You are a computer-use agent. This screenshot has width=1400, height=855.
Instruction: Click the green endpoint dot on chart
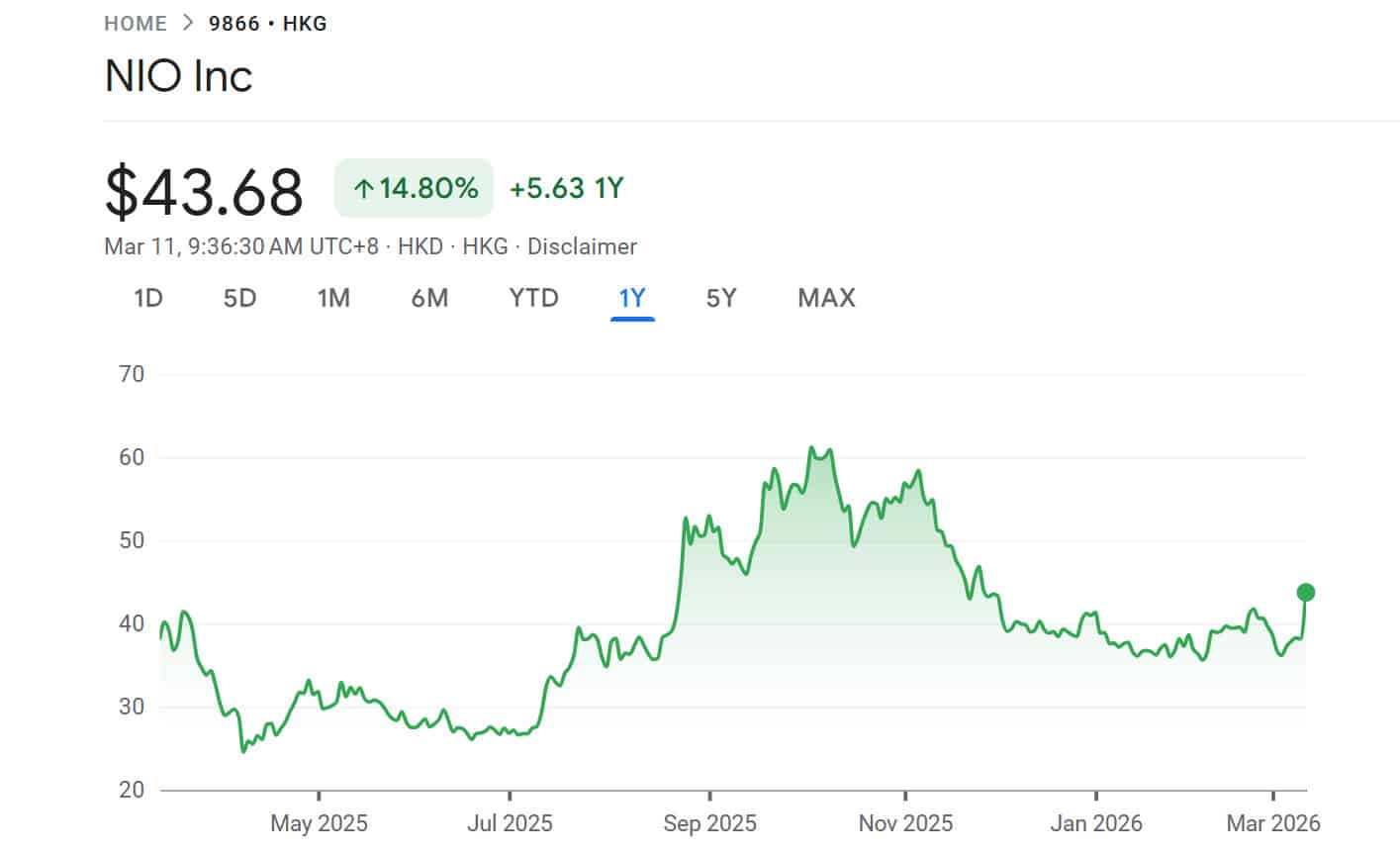point(1305,593)
